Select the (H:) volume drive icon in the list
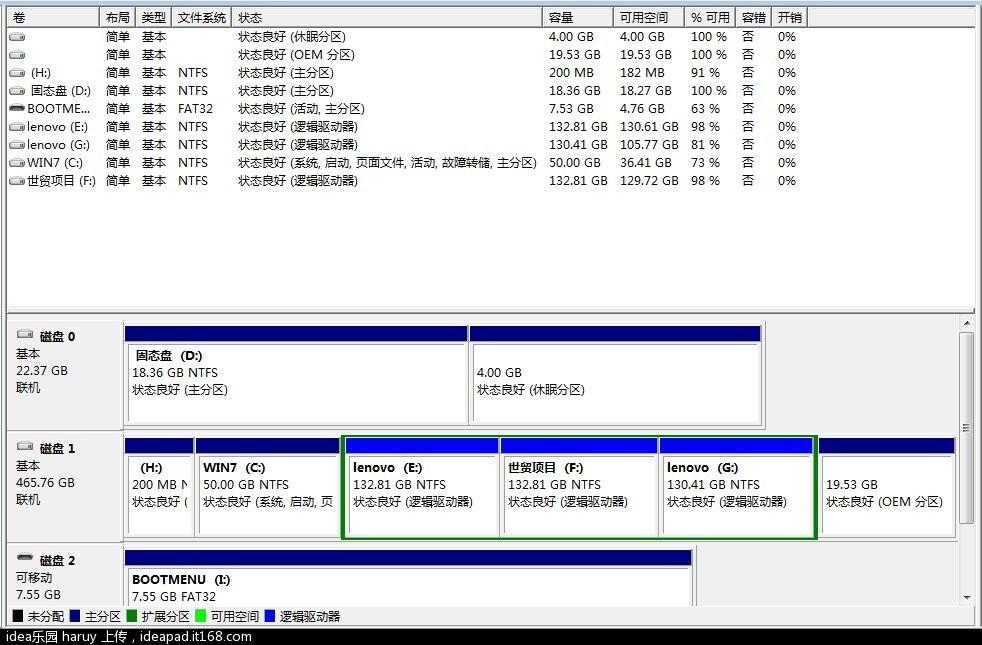The image size is (982, 645). 18,73
